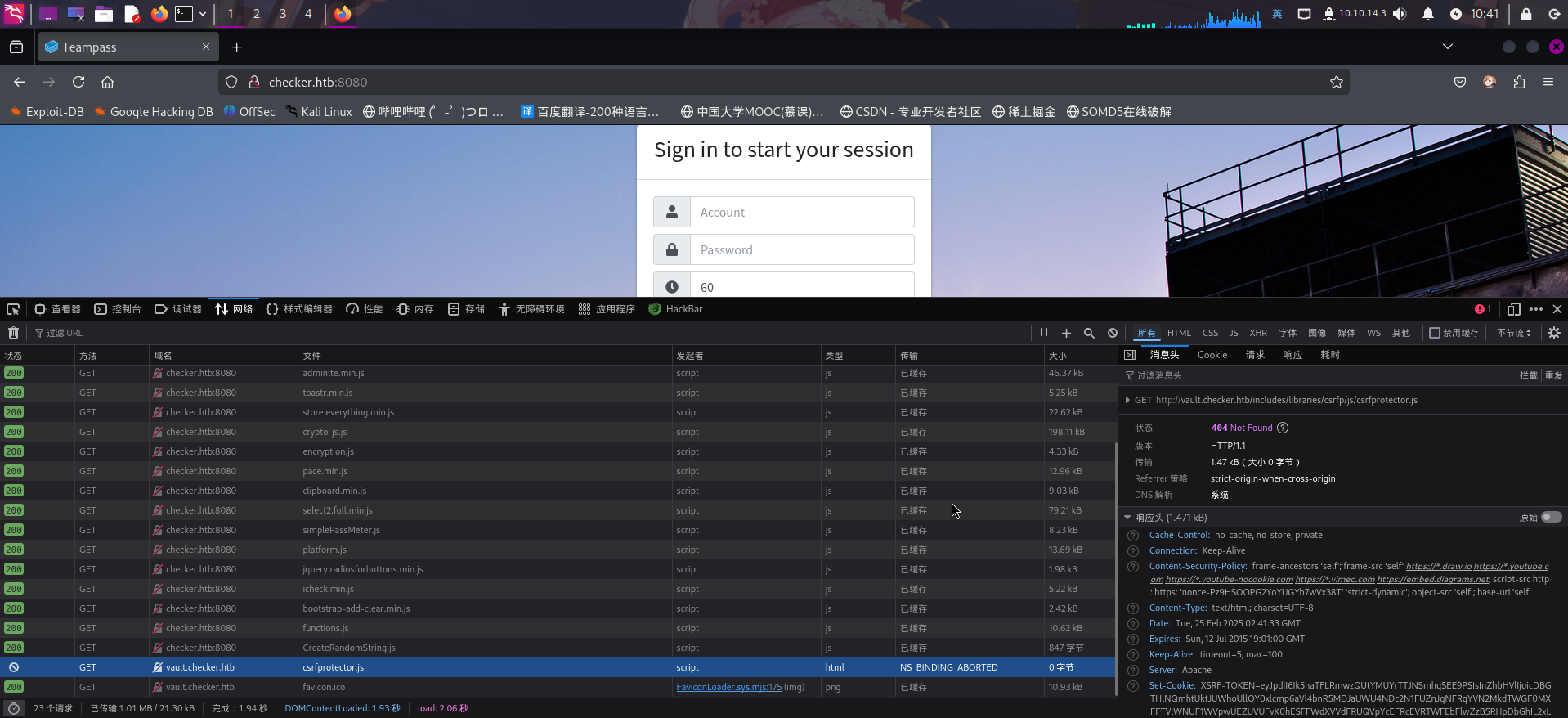Sort by 大小 size column header

coord(1079,356)
